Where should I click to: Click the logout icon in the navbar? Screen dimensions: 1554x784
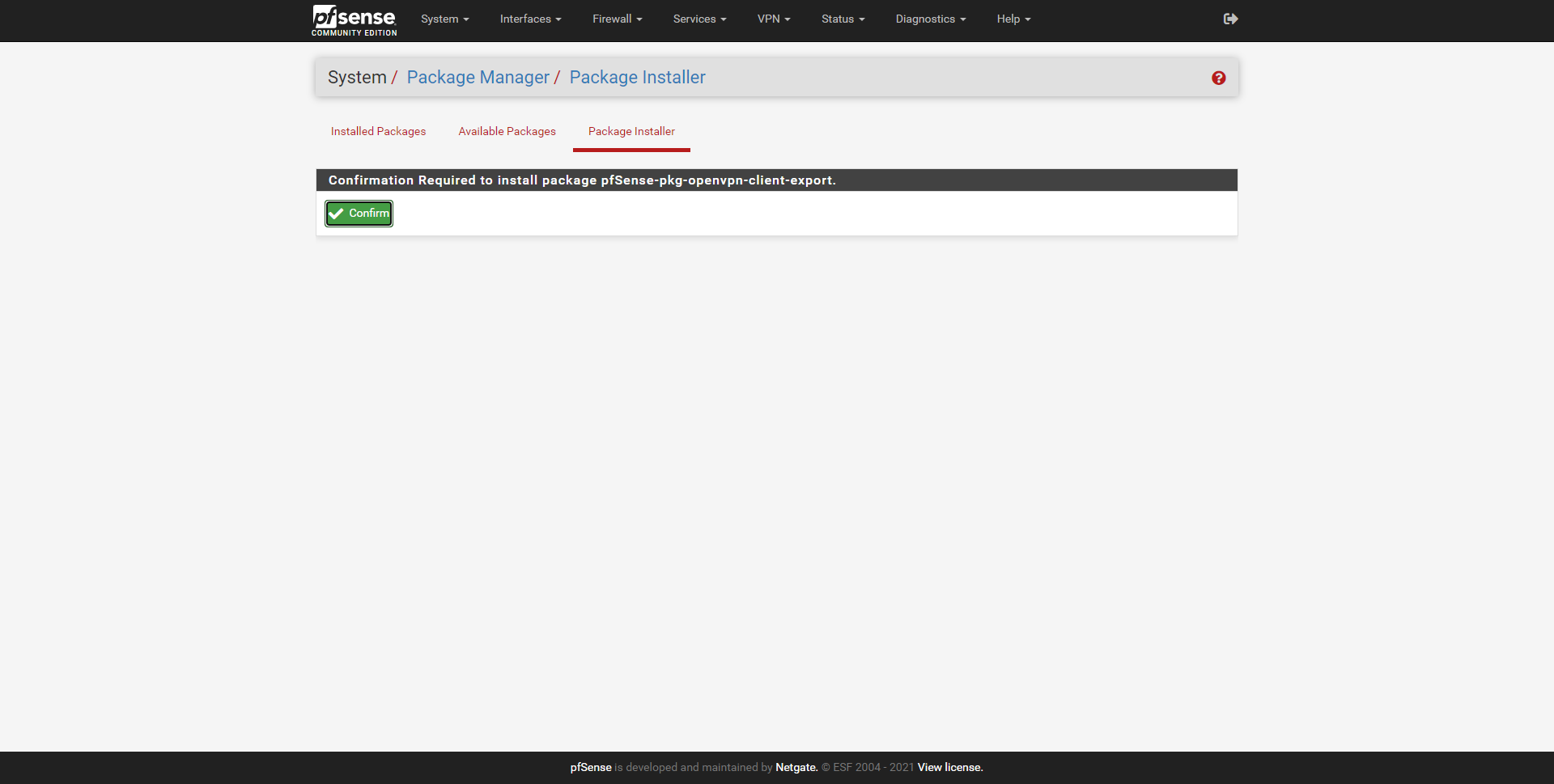coord(1230,19)
